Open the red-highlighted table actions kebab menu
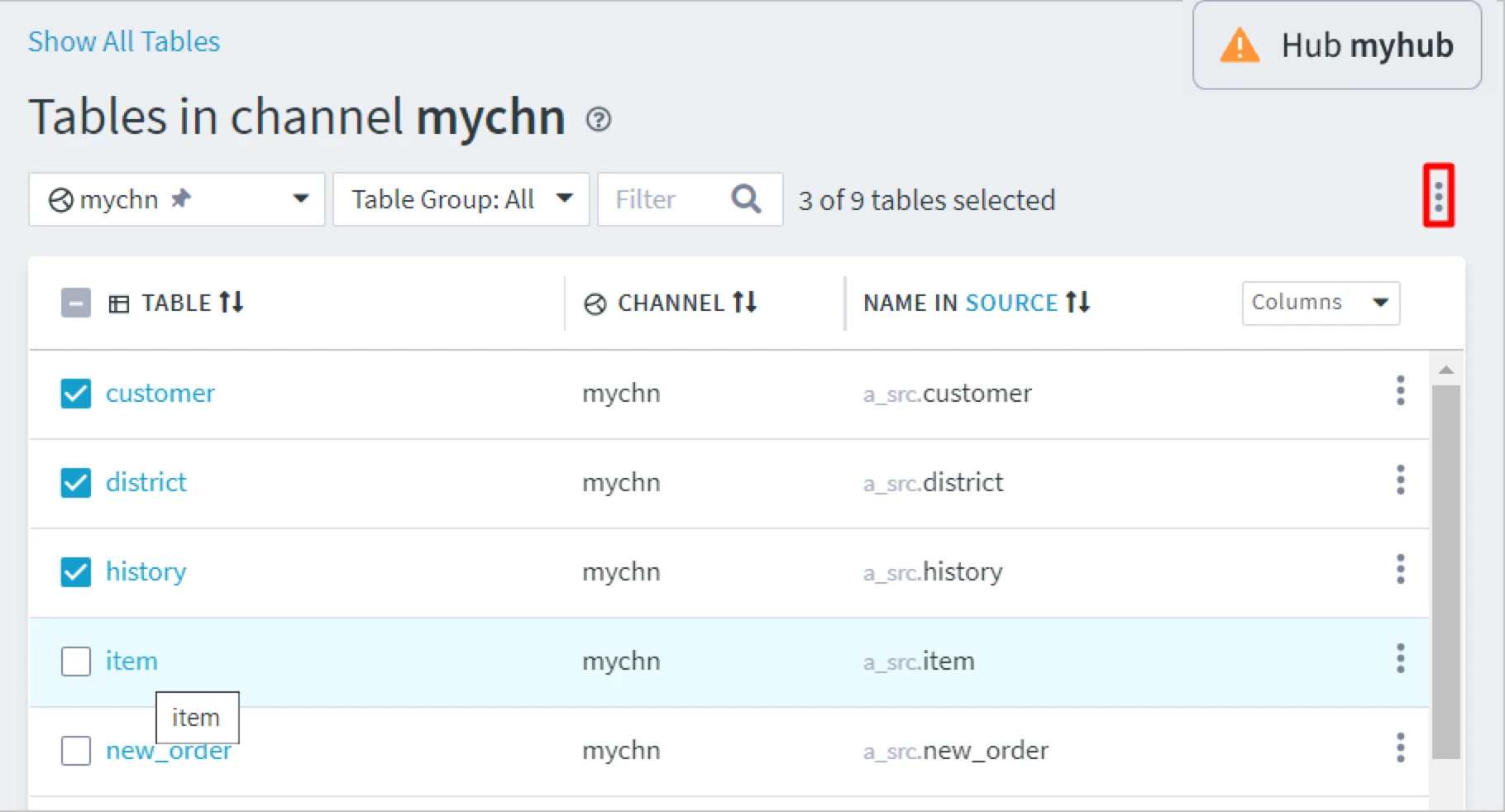The height and width of the screenshot is (812, 1505). coord(1438,196)
